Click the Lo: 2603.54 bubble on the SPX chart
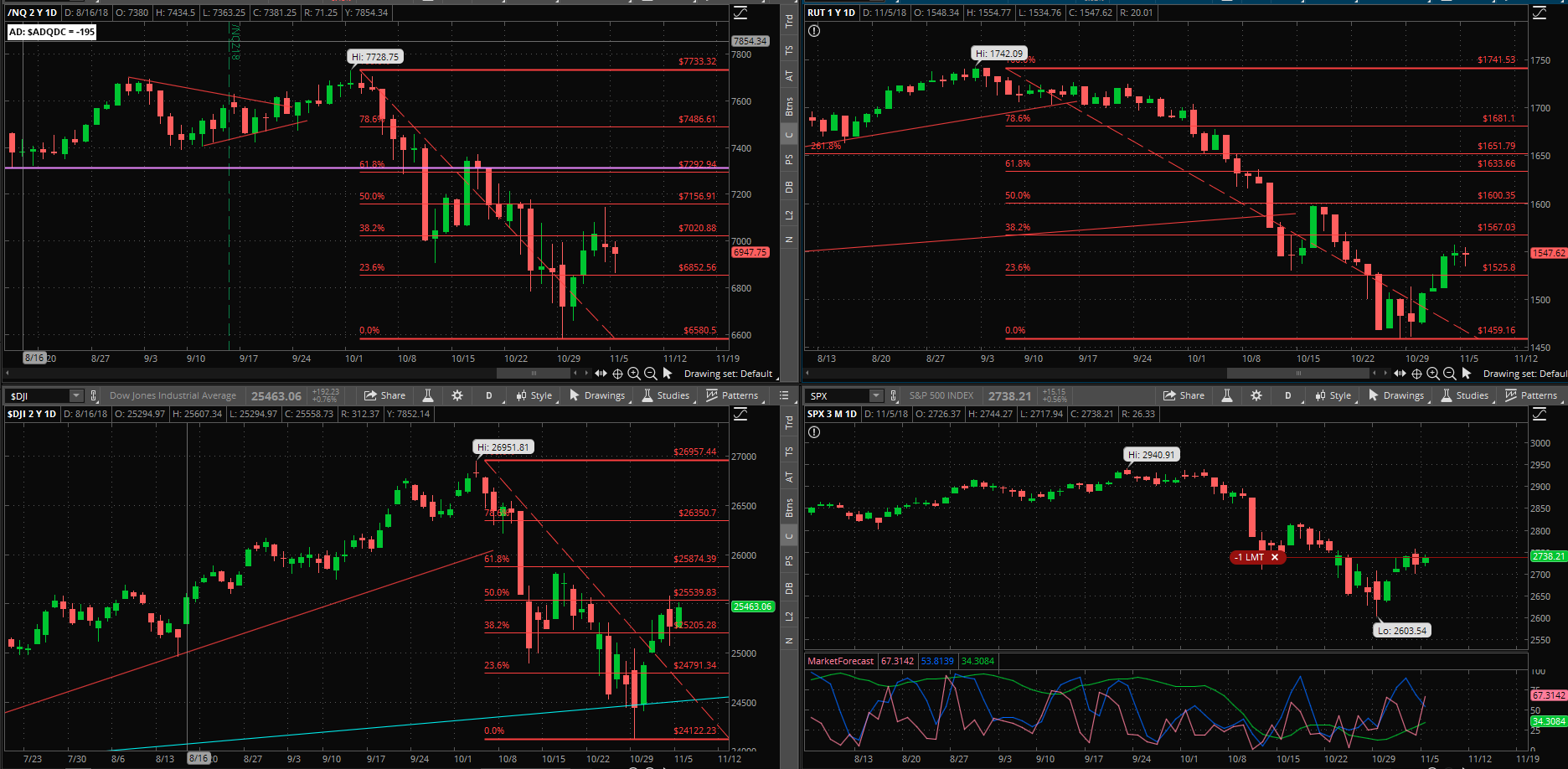Screen dimensions: 1568x769 tap(1402, 631)
